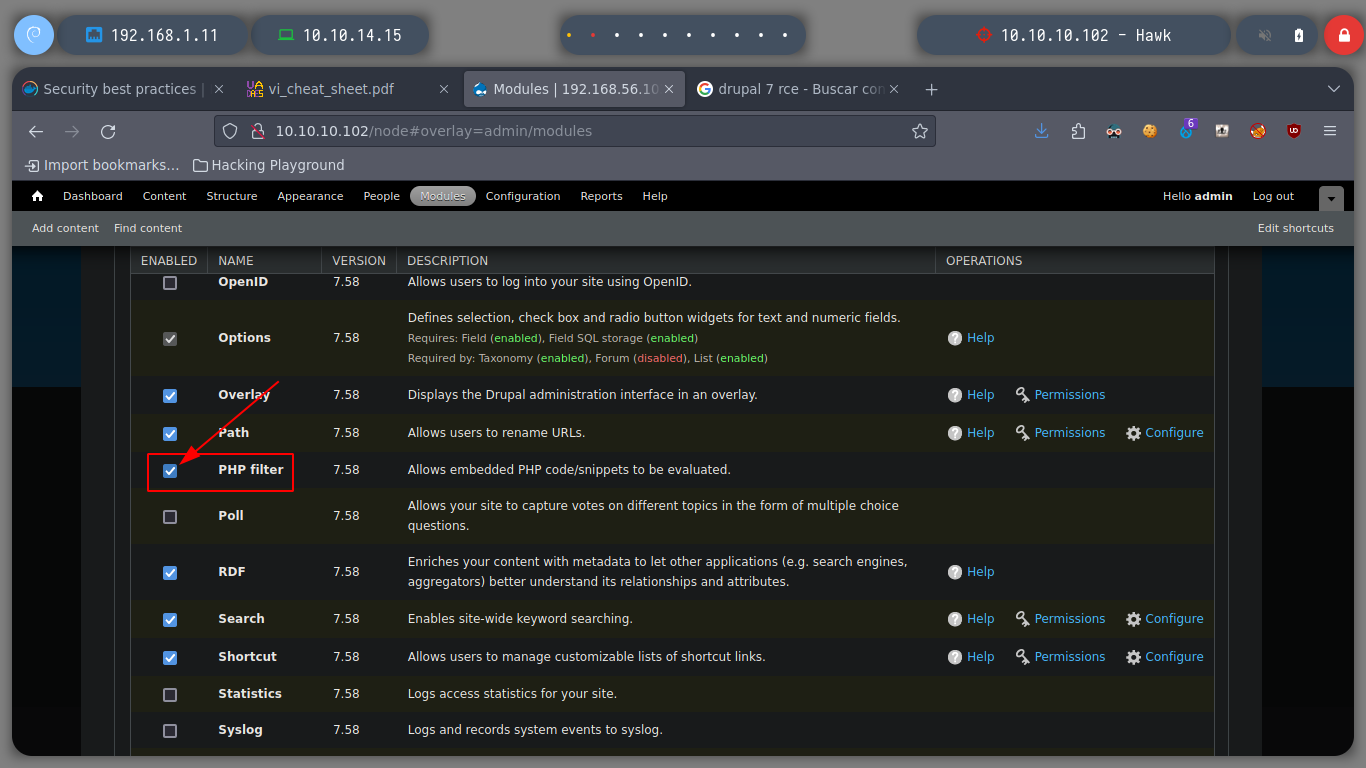The width and height of the screenshot is (1366, 768).
Task: Close the vi_cheat_sheet.pdf tab
Action: pyautogui.click(x=444, y=89)
